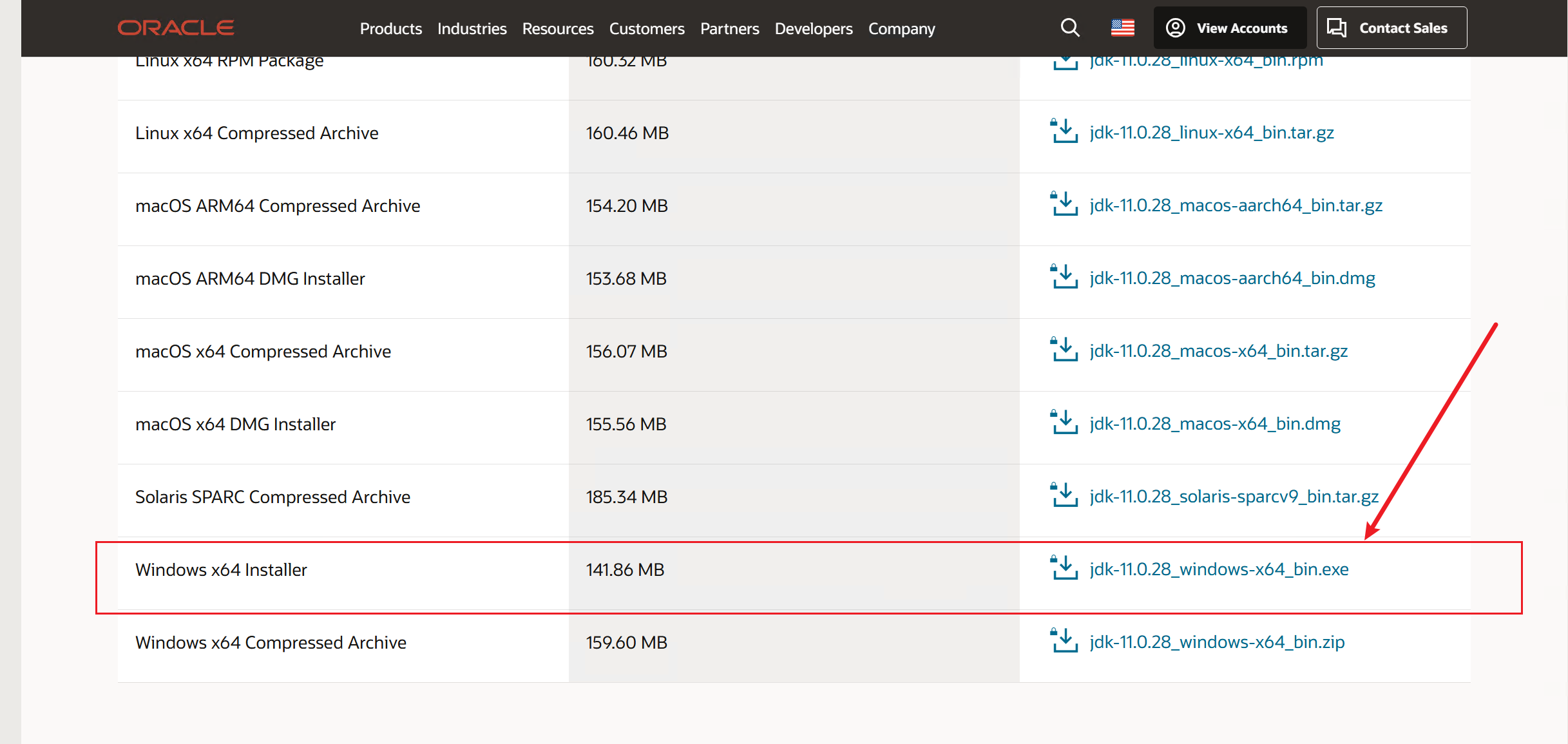
Task: Click download icon for linux-x64 tar.gz
Action: pos(1064,131)
